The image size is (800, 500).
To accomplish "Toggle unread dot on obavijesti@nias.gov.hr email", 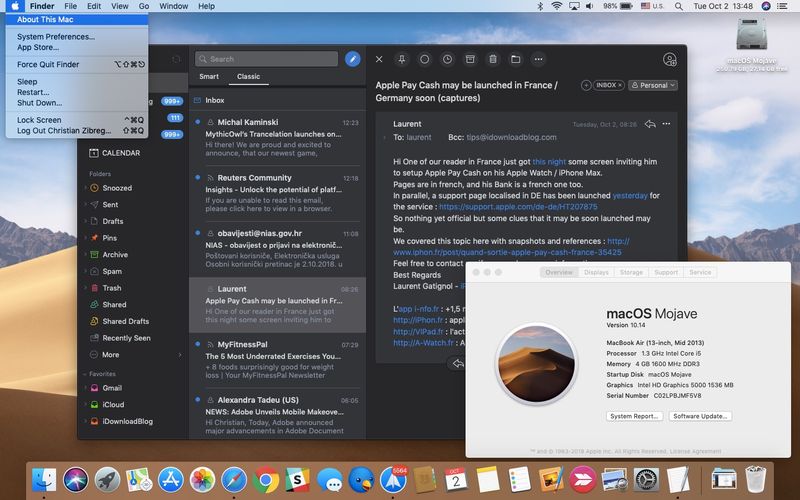I will 197,233.
